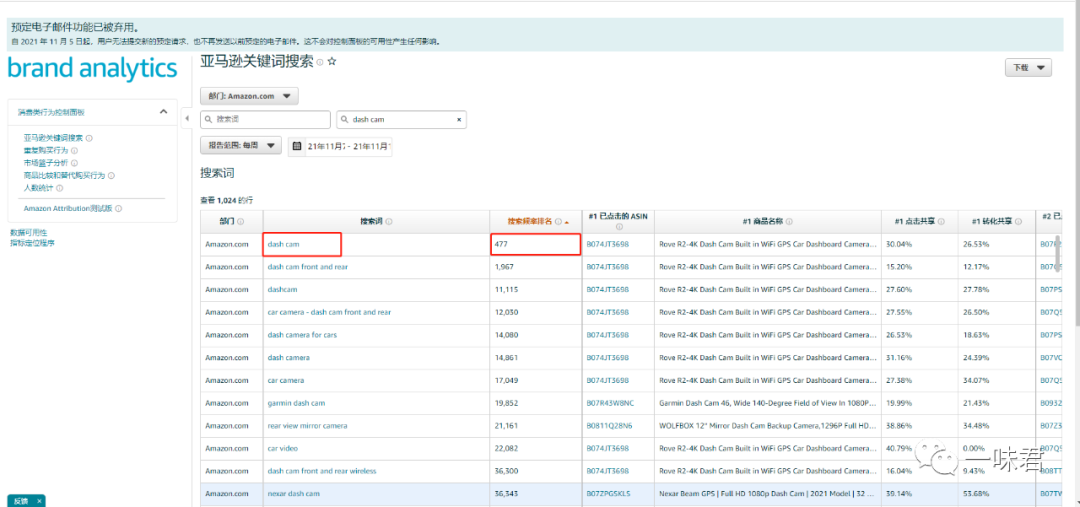Image resolution: width=1080 pixels, height=507 pixels.
Task: Click the brand analytics logo
Action: [92, 70]
